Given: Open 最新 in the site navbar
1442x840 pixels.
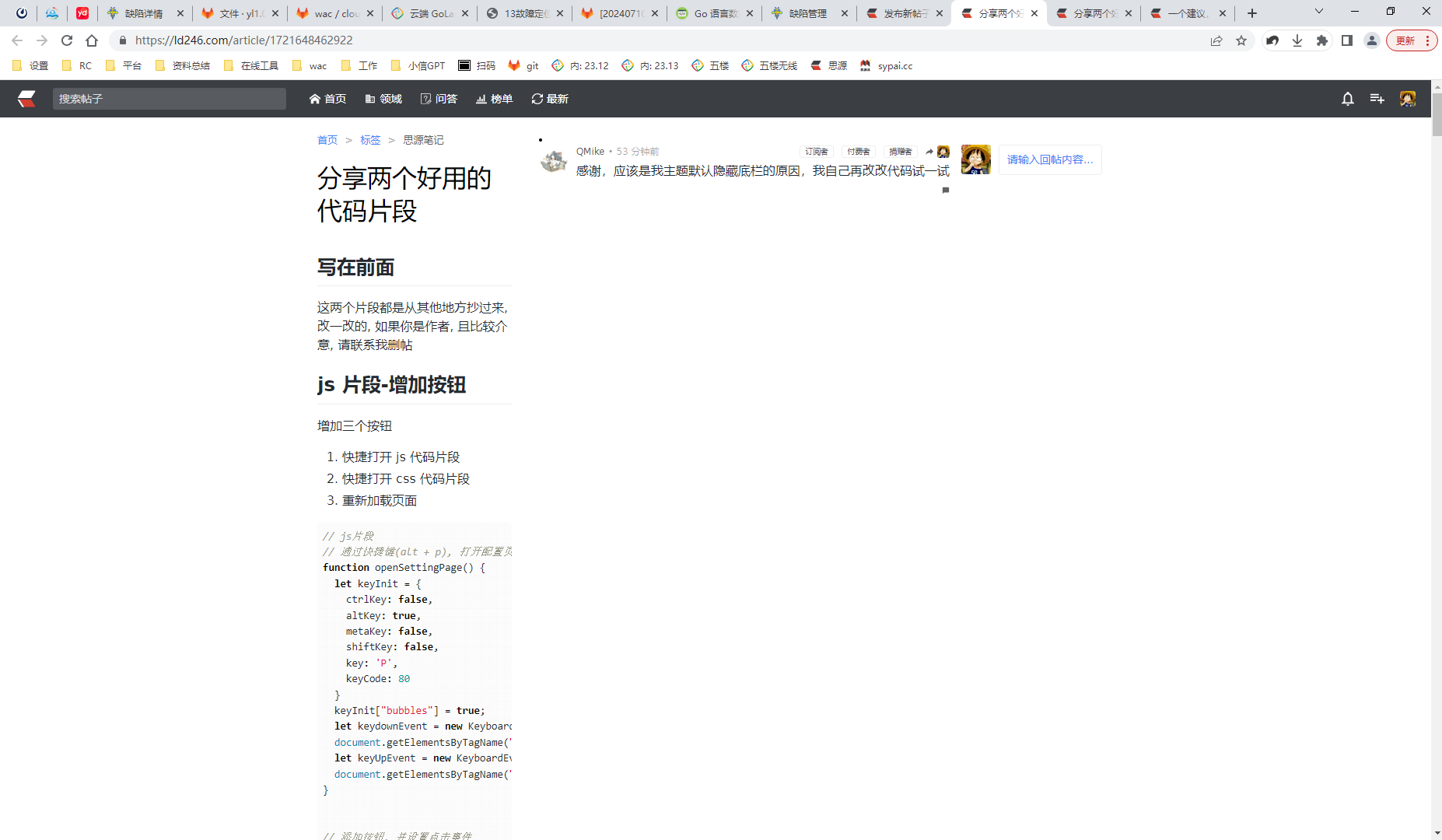Looking at the screenshot, I should (550, 99).
